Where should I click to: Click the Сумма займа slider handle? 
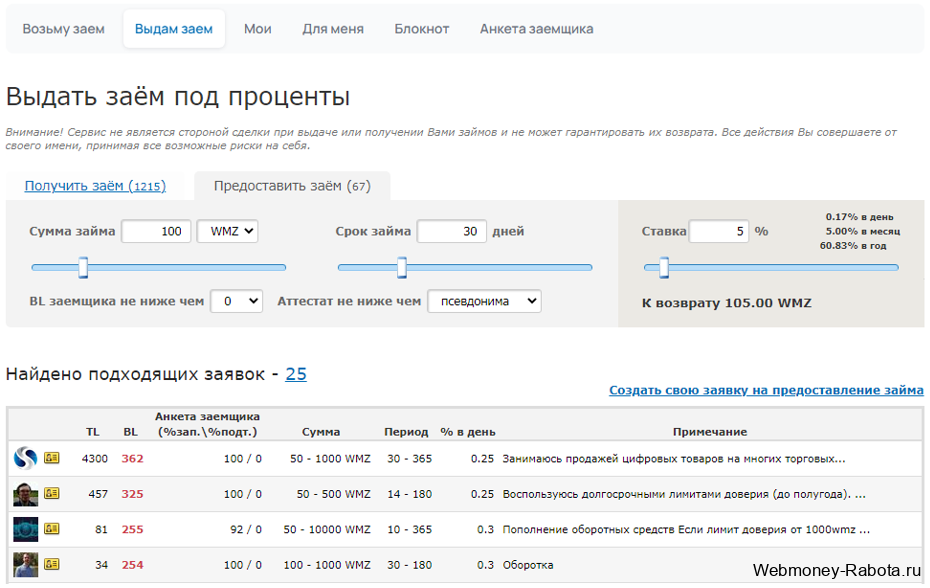pyautogui.click(x=84, y=267)
